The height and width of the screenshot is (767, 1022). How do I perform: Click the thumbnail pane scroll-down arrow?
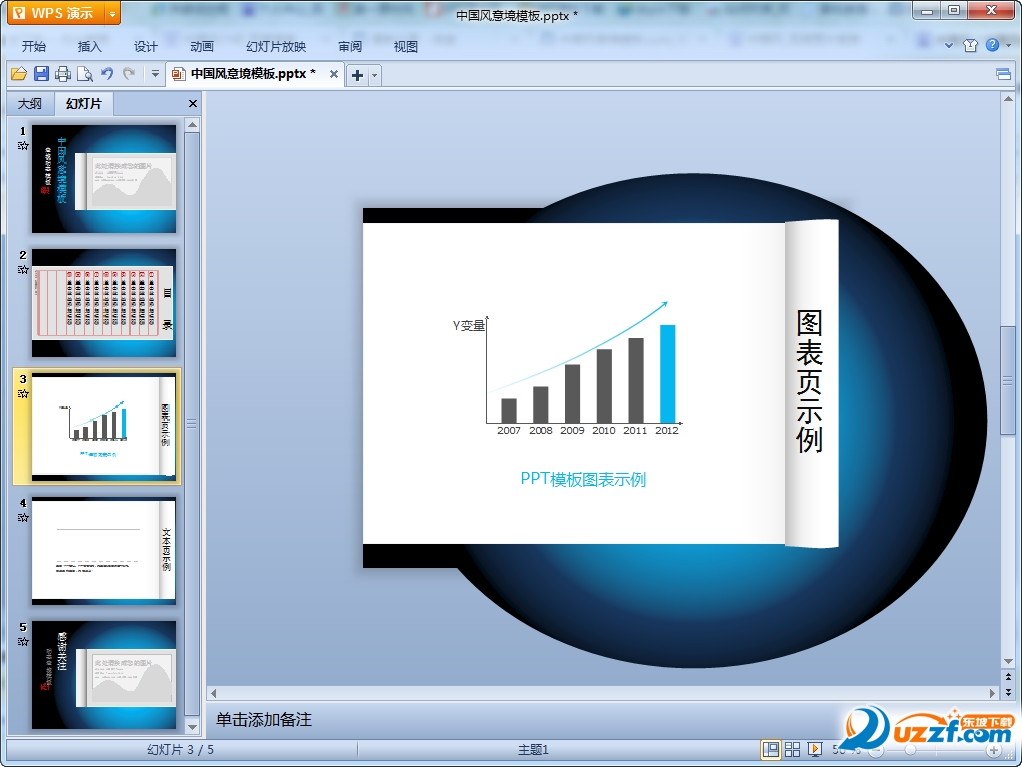(x=192, y=727)
